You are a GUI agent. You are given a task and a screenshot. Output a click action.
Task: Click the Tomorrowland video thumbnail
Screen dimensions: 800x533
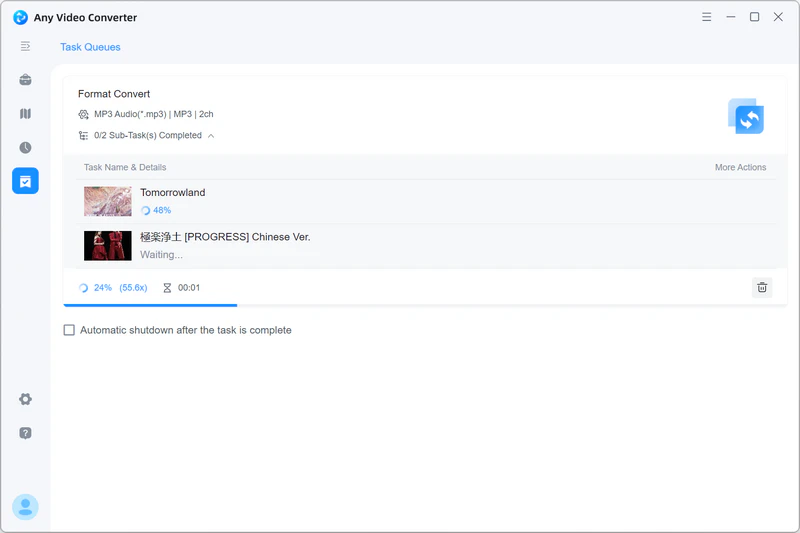pyautogui.click(x=107, y=201)
